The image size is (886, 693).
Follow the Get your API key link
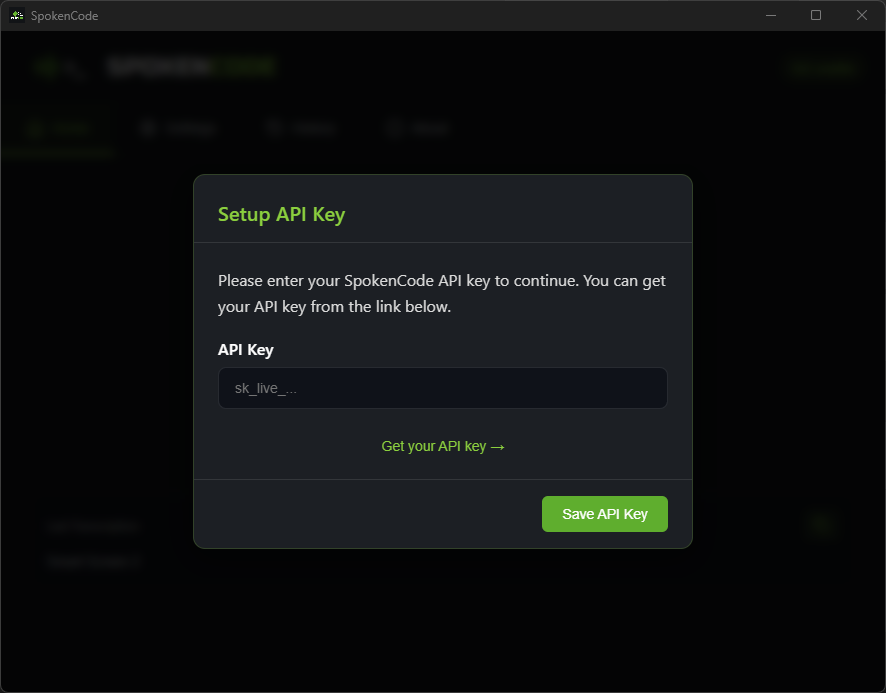point(443,446)
